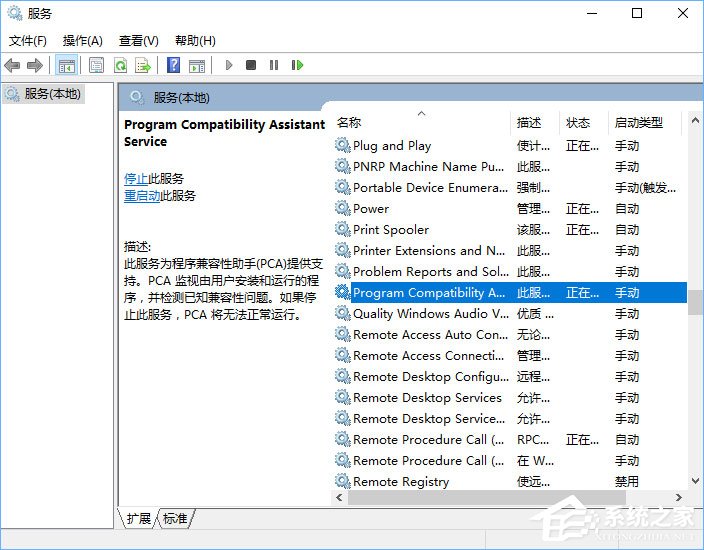Select the Power service row
This screenshot has height=550, width=704.
pyautogui.click(x=510, y=208)
